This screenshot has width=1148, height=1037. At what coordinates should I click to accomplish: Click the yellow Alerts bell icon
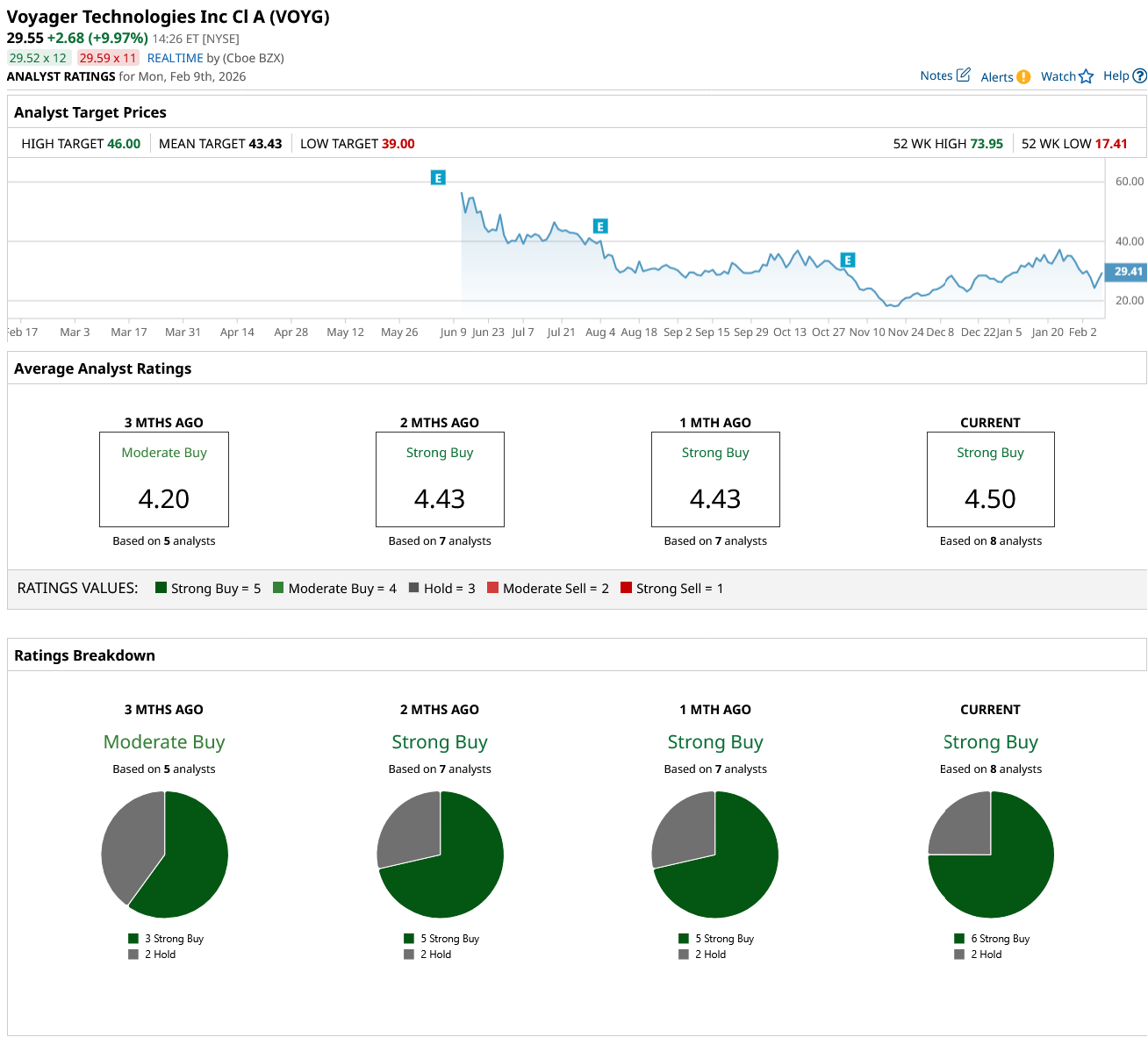(1023, 77)
